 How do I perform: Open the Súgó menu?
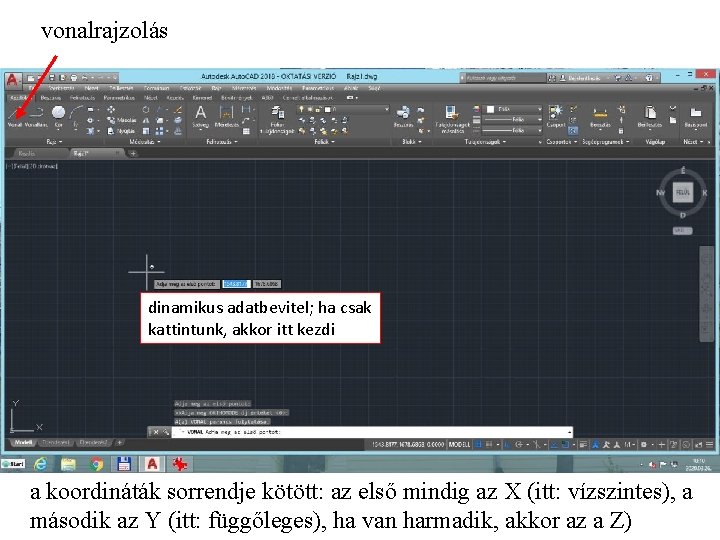click(x=374, y=88)
